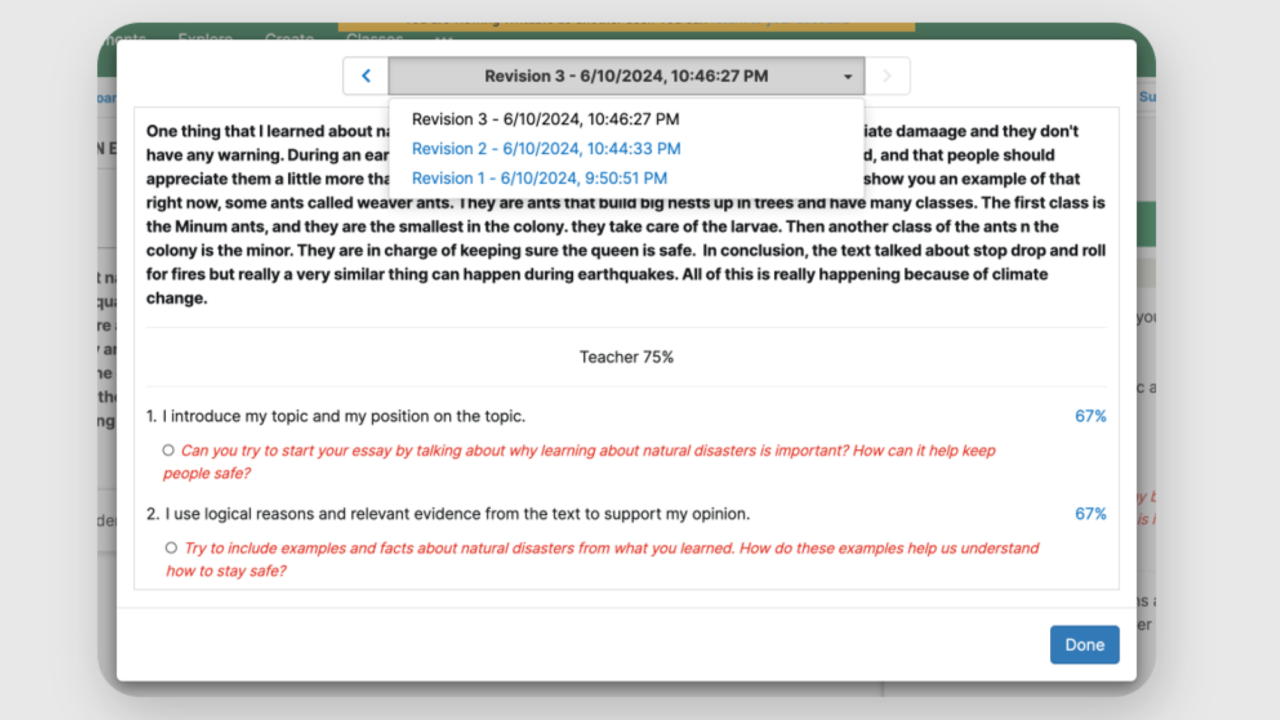
Task: Click the Done button
Action: [1084, 645]
